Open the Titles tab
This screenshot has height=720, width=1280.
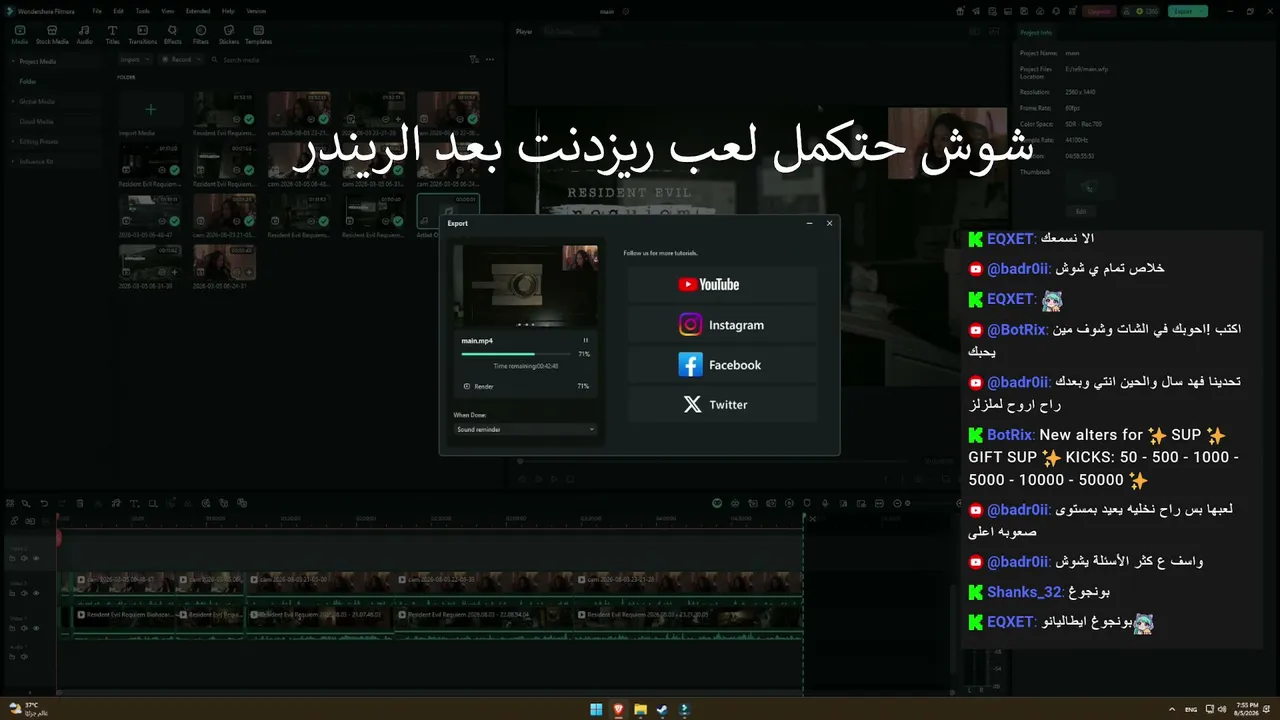tap(112, 35)
